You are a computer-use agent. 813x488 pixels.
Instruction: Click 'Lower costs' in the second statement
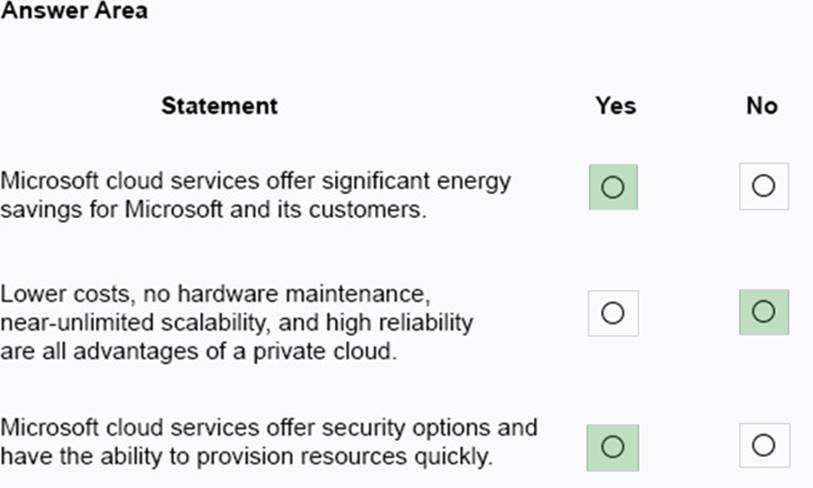coord(68,294)
